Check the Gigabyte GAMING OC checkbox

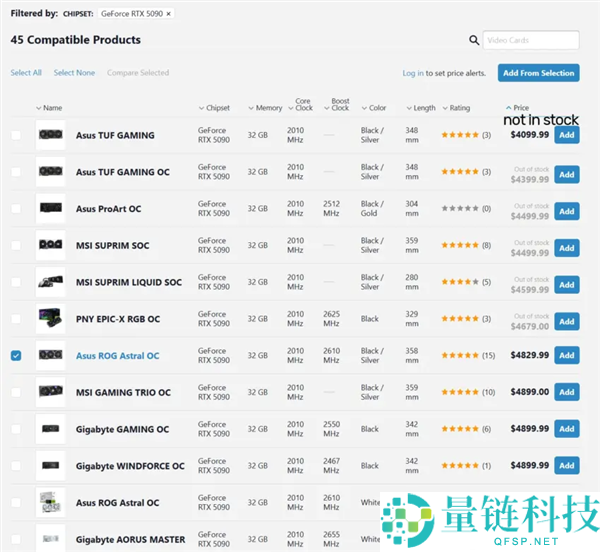click(x=16, y=429)
